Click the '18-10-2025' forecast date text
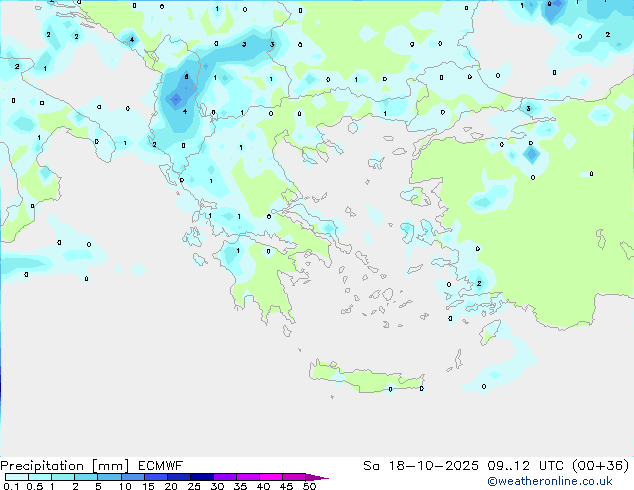Screen dimensions: 634x490 [433, 466]
